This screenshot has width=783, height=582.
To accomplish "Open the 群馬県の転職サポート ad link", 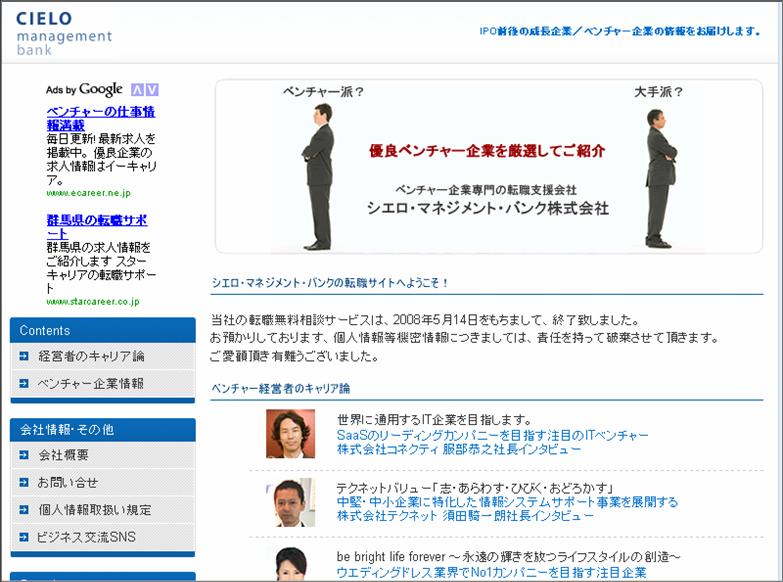I will coord(97,227).
